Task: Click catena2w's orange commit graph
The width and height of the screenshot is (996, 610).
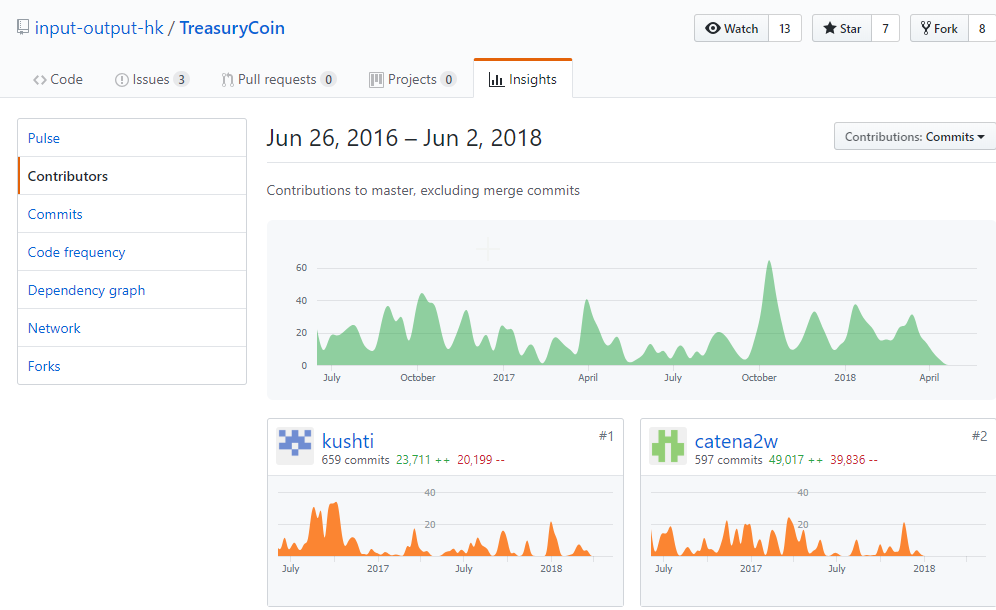Action: tap(818, 529)
